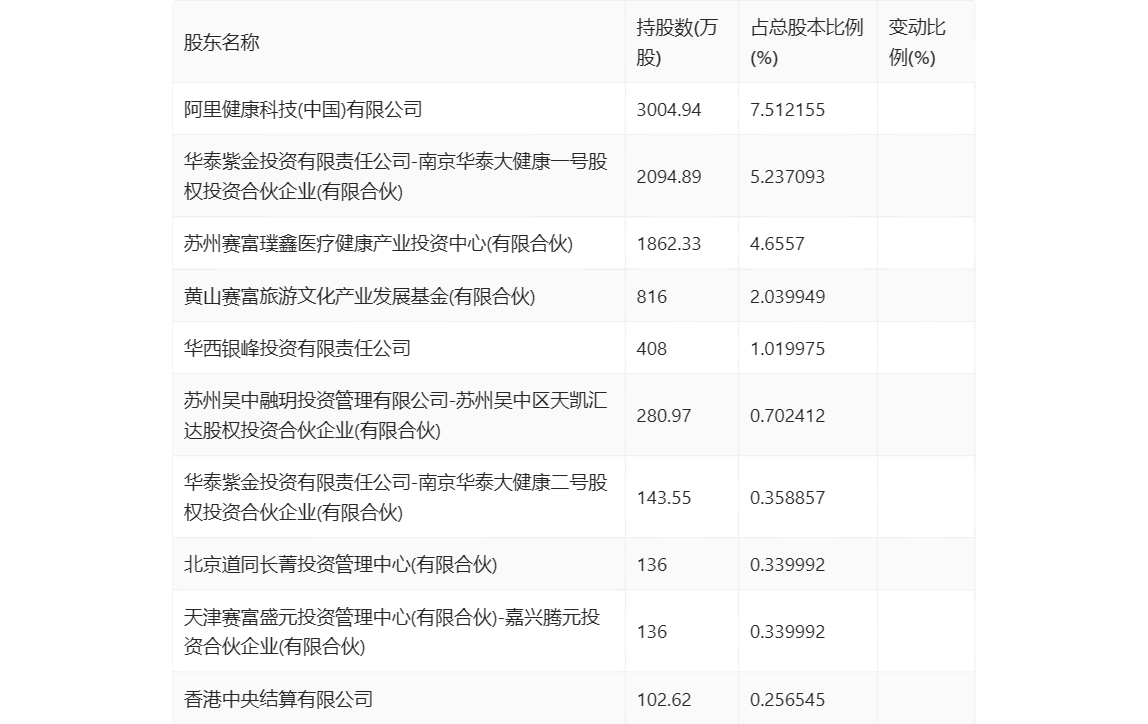Select 华西银峰投资有限责任公司 shareholder name
Viewport: 1148px width, 724px height.
pos(297,348)
